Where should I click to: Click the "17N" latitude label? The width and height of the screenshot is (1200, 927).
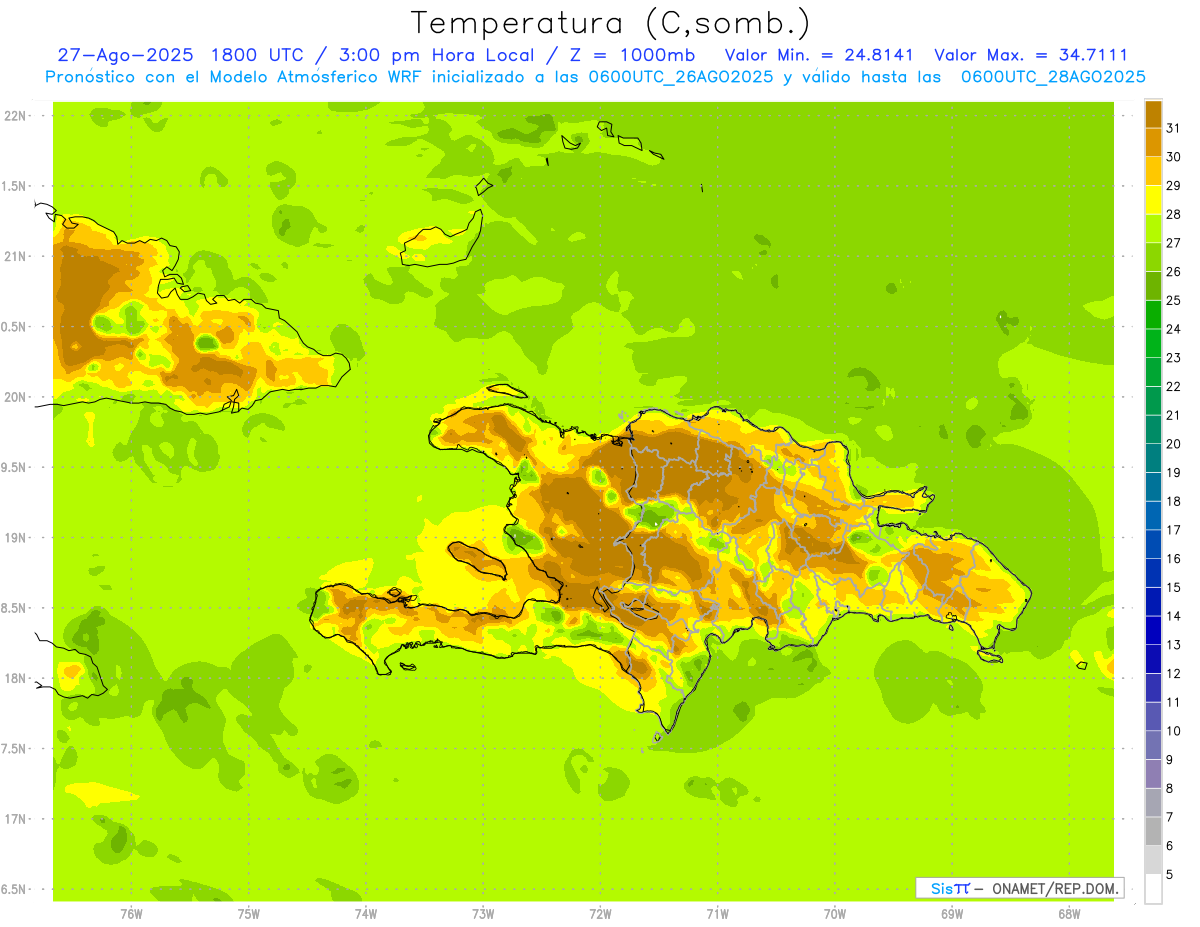click(15, 819)
